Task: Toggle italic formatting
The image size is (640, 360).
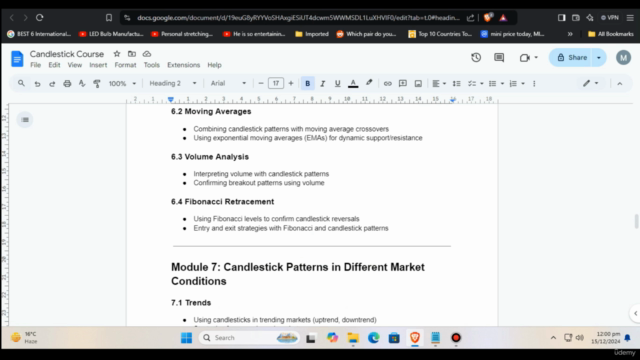Action: tap(322, 84)
